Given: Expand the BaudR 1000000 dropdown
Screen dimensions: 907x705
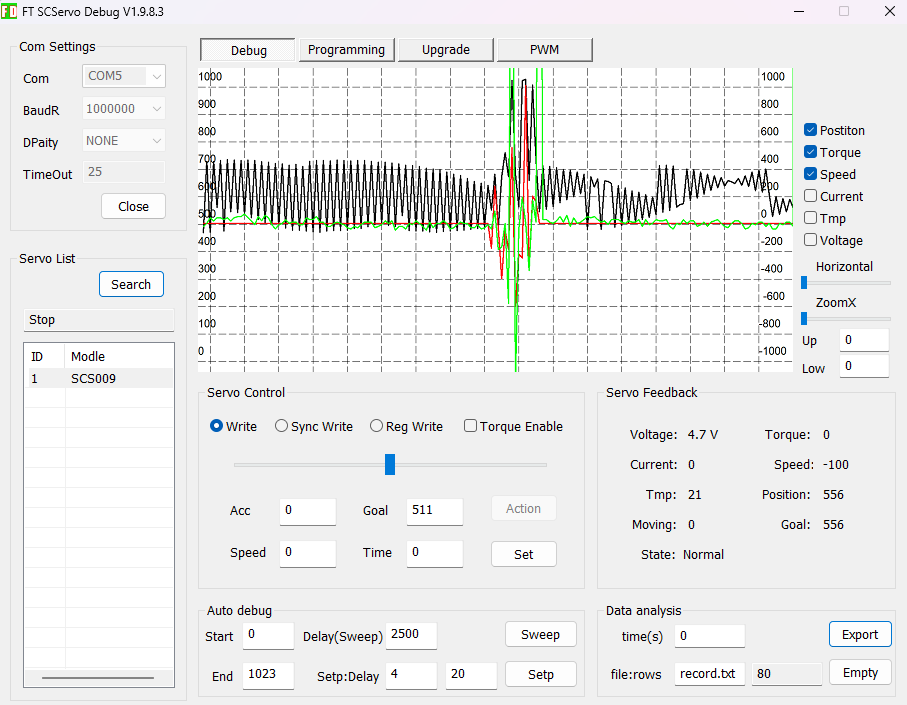Looking at the screenshot, I should tap(123, 109).
